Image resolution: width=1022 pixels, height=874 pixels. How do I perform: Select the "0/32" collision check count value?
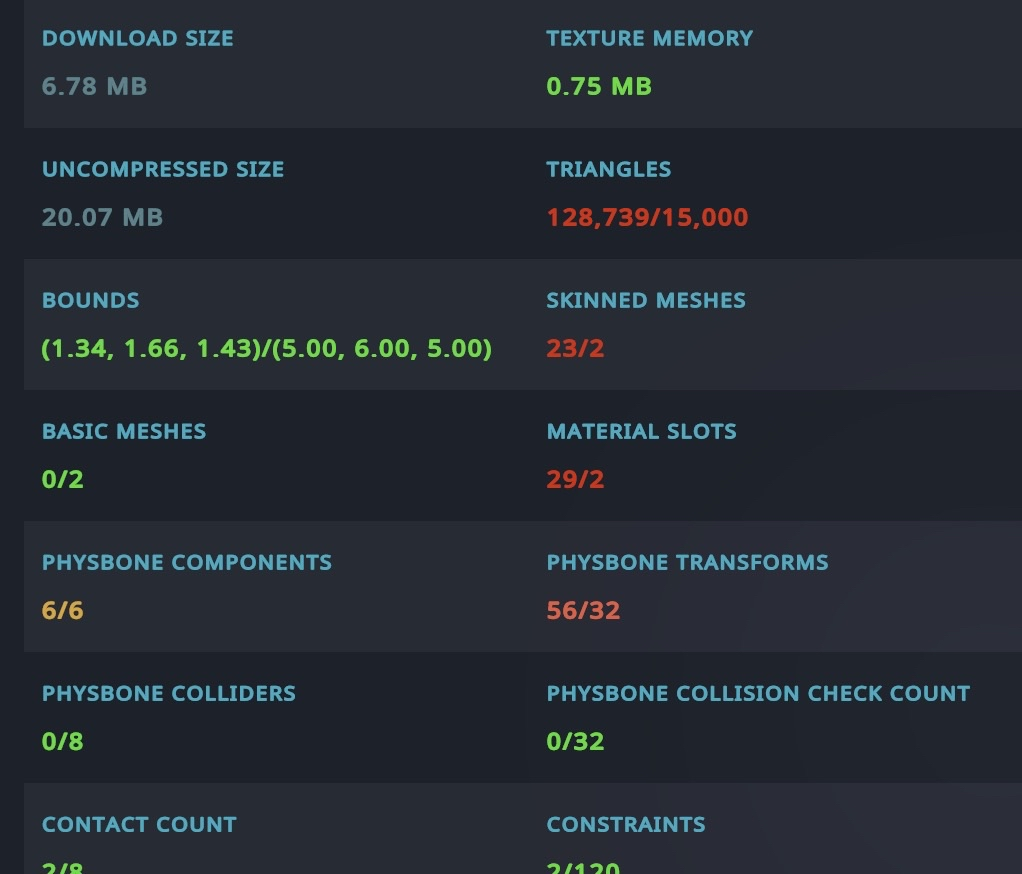tap(576, 742)
